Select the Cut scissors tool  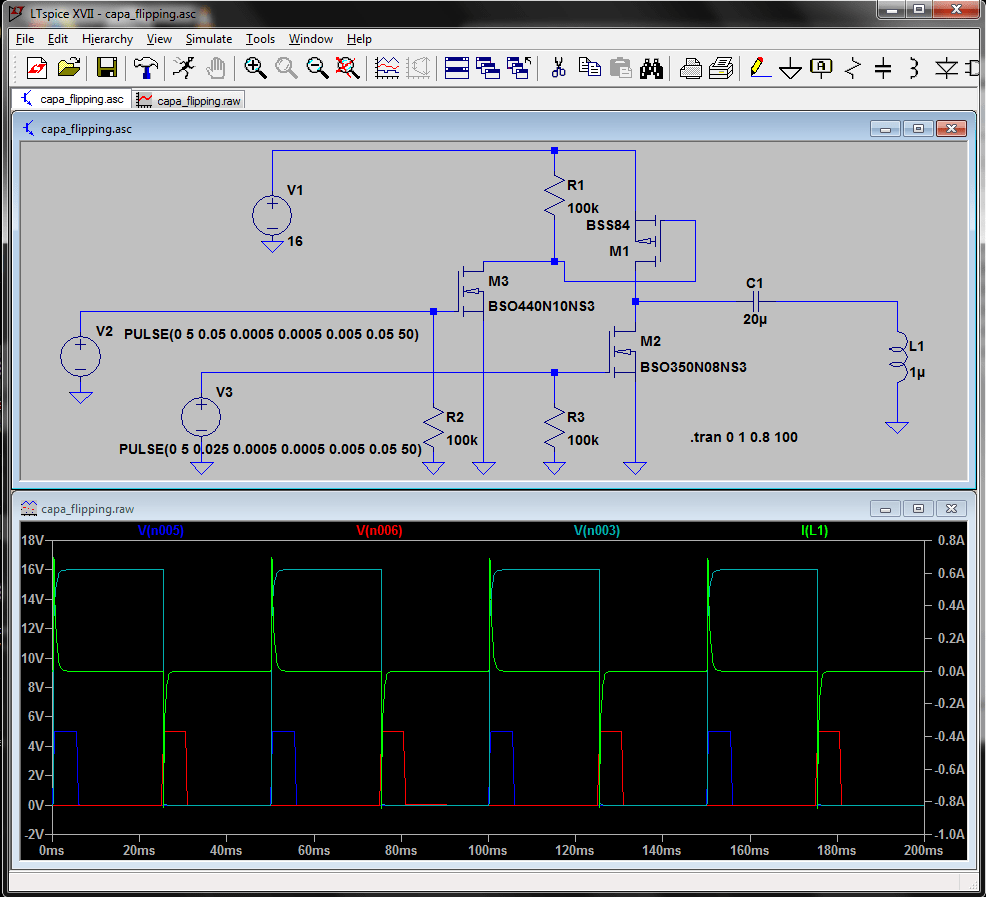click(559, 68)
